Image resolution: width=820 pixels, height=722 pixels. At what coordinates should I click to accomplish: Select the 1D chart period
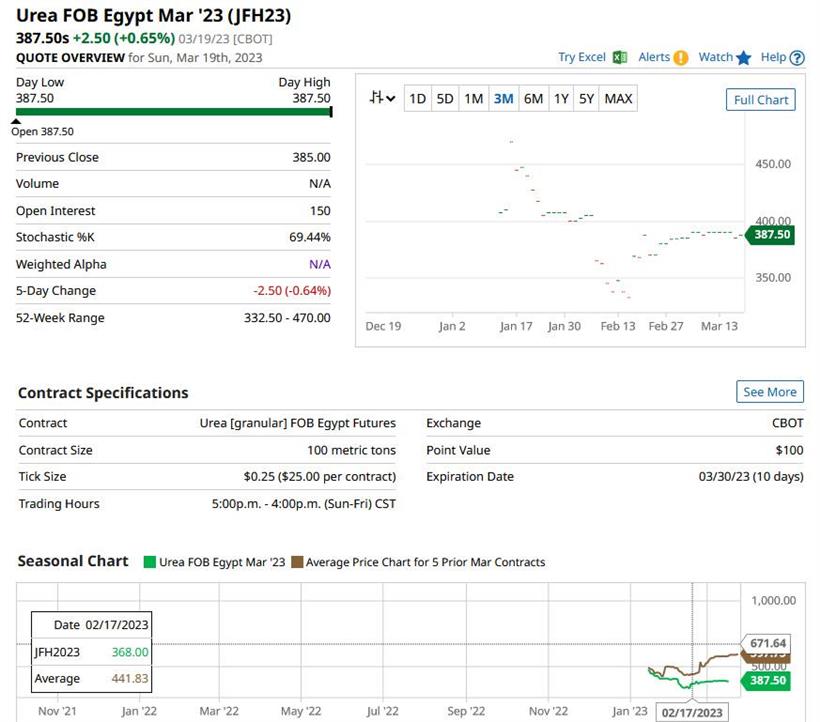tap(417, 98)
